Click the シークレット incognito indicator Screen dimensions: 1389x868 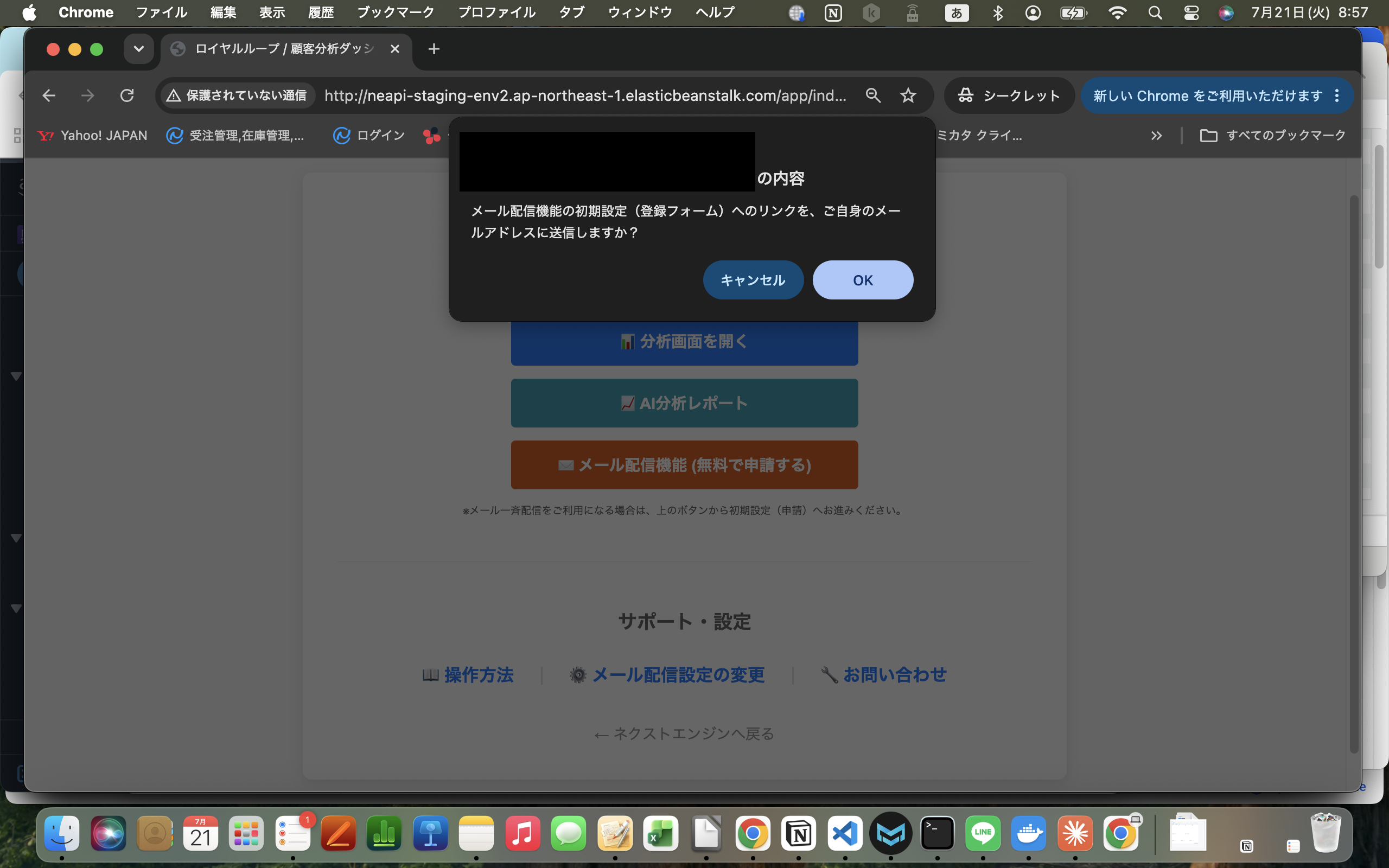pyautogui.click(x=1009, y=95)
